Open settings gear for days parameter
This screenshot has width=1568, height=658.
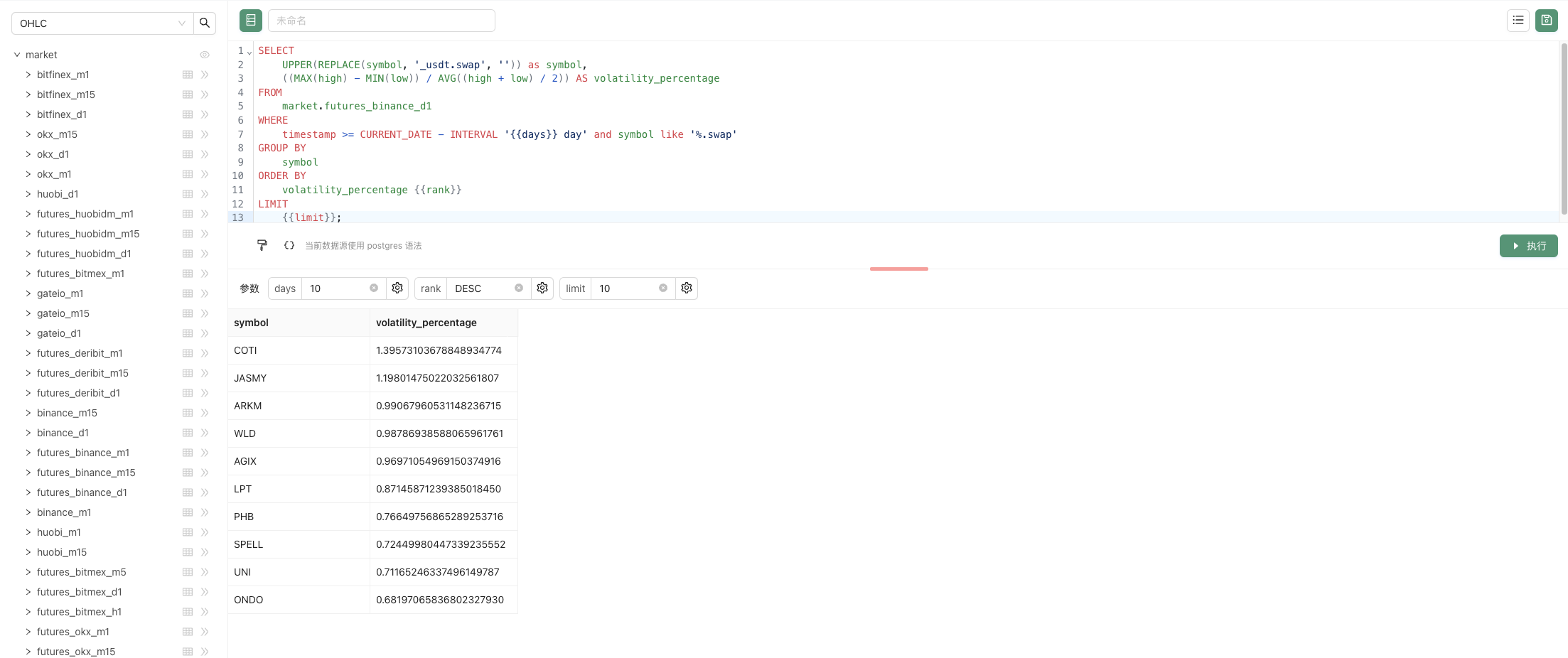tap(397, 288)
